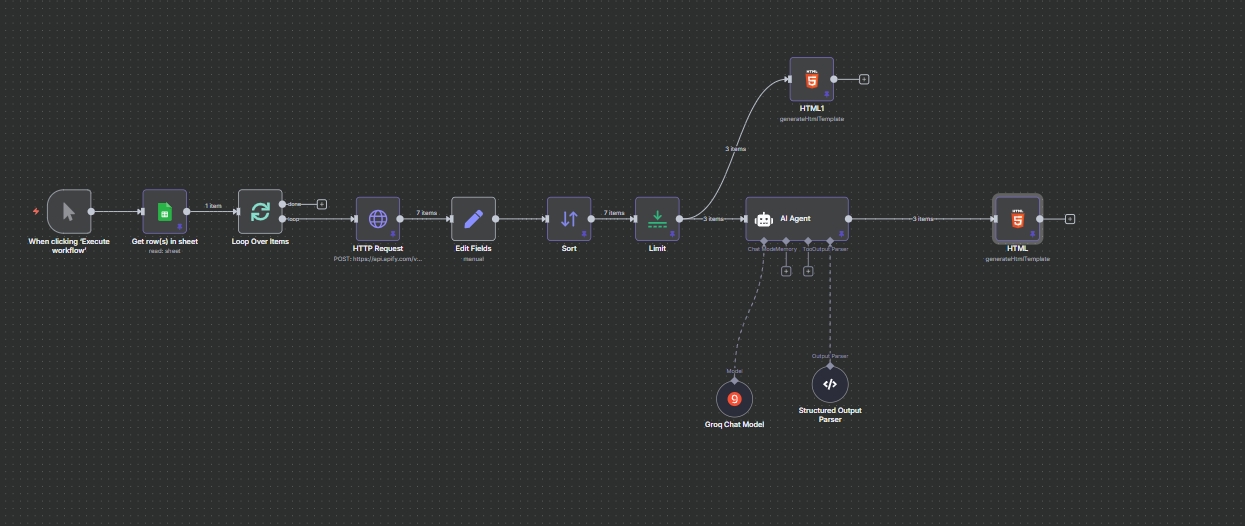Click the Groq Chat Model node
This screenshot has height=526, width=1245.
734,398
